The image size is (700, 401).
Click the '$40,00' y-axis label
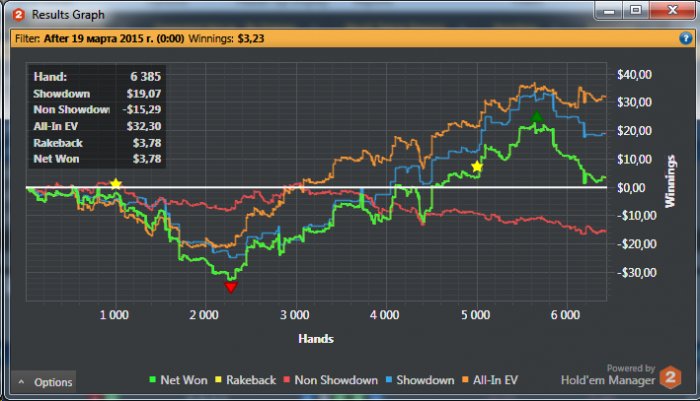point(634,75)
